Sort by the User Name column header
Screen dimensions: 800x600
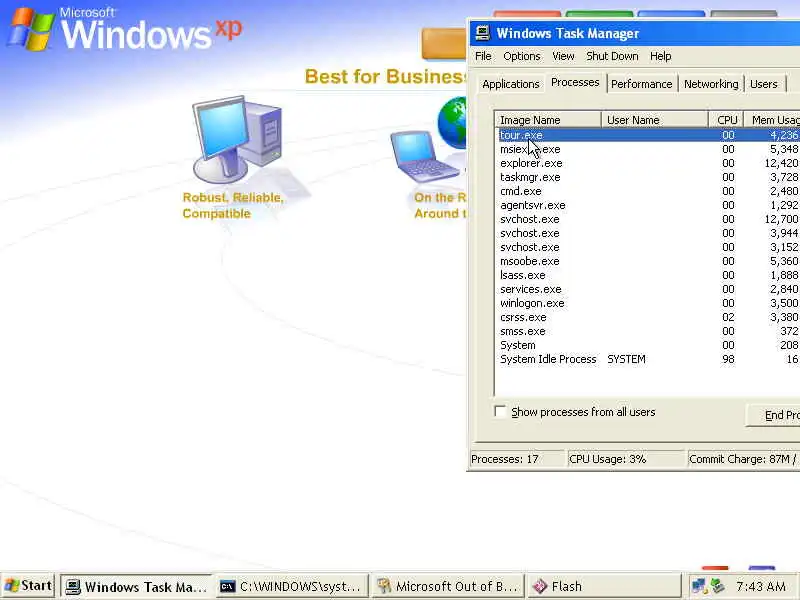pyautogui.click(x=655, y=120)
